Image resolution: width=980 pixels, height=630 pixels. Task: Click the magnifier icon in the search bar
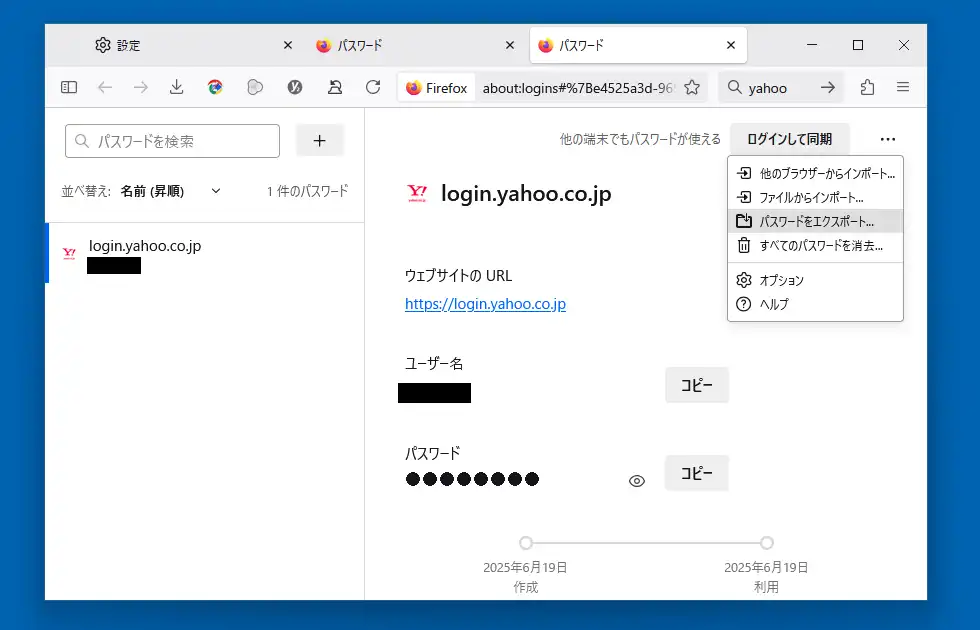(735, 88)
